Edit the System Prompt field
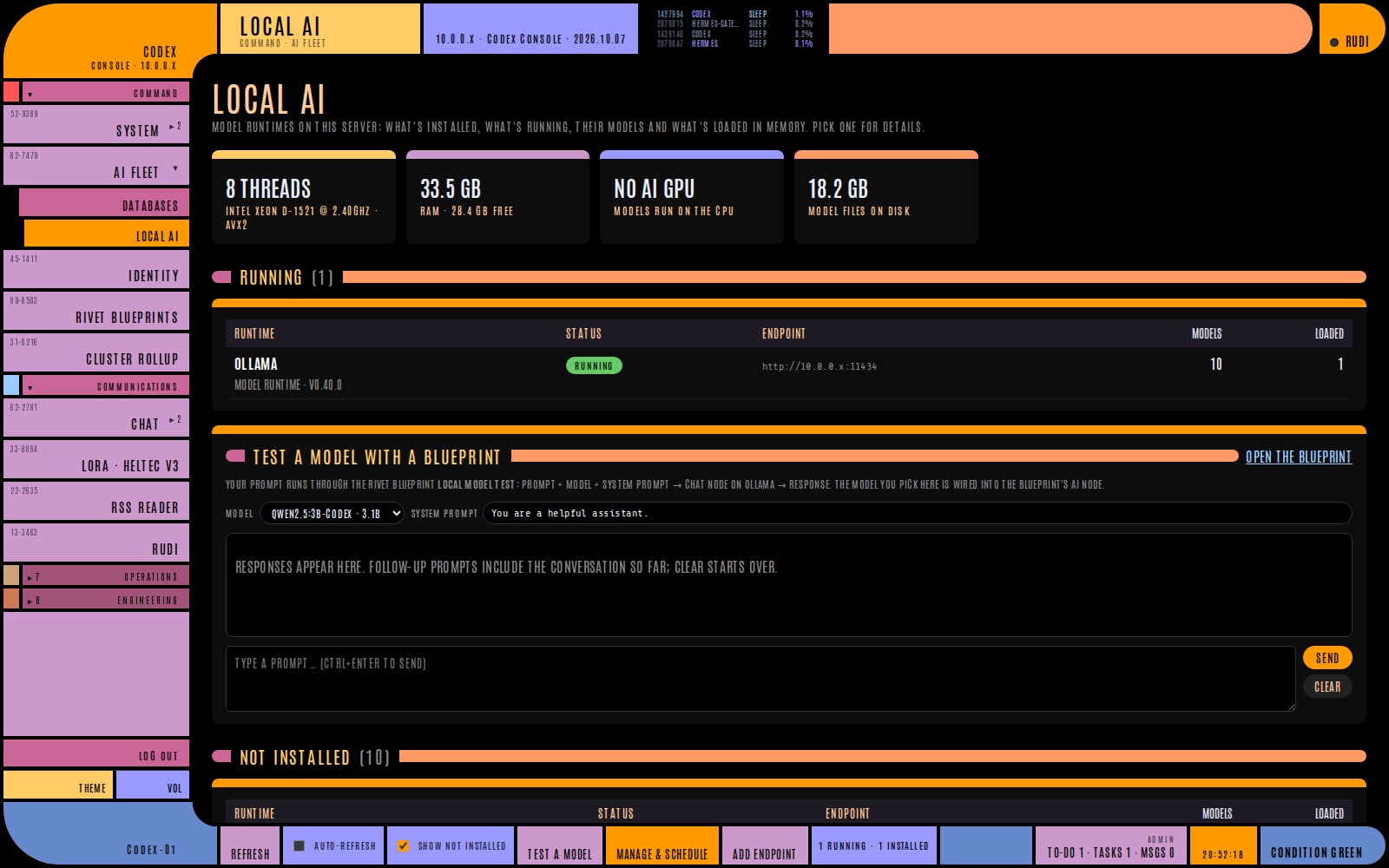The height and width of the screenshot is (868, 1389). click(x=917, y=513)
